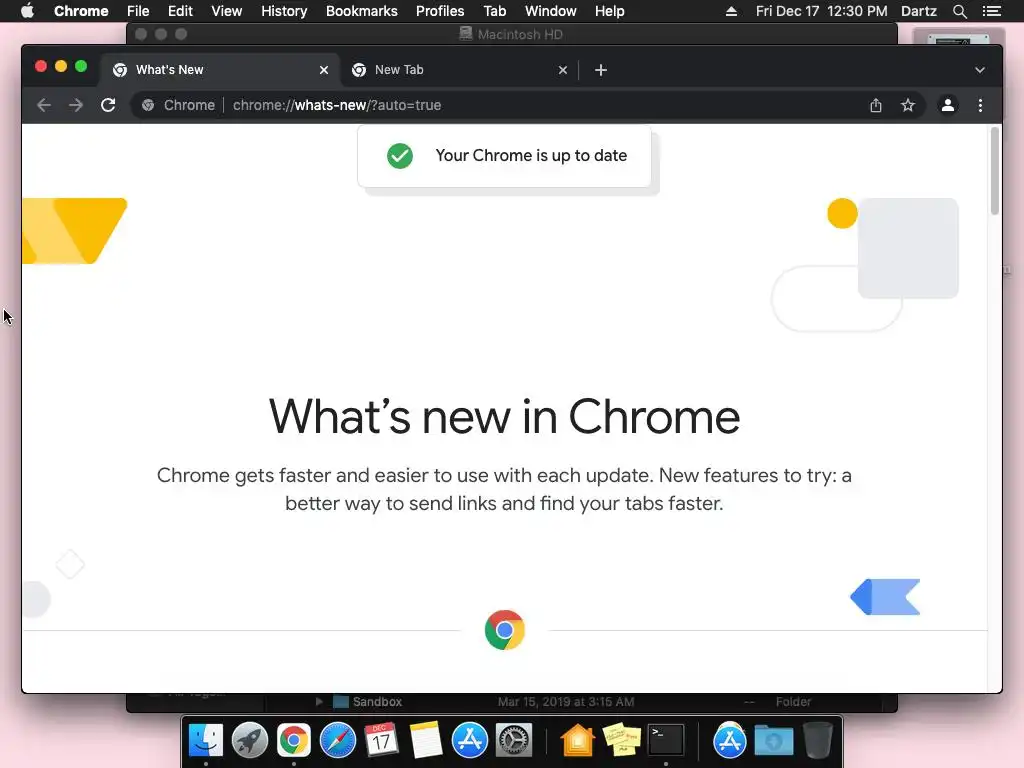Click the Dartz user name menu

[x=919, y=11]
